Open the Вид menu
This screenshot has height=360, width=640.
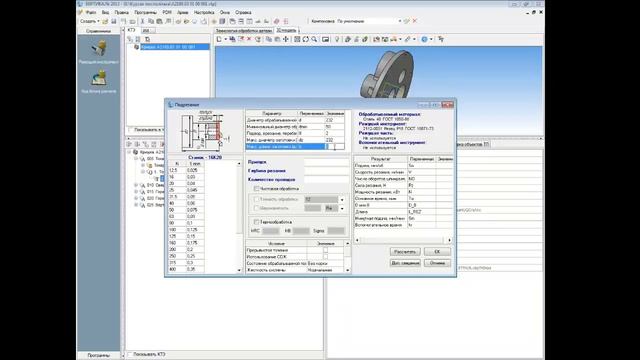click(x=105, y=13)
